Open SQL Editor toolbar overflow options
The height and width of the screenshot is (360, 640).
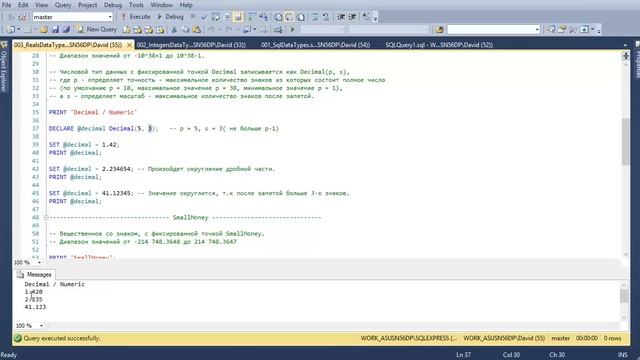[x=375, y=18]
